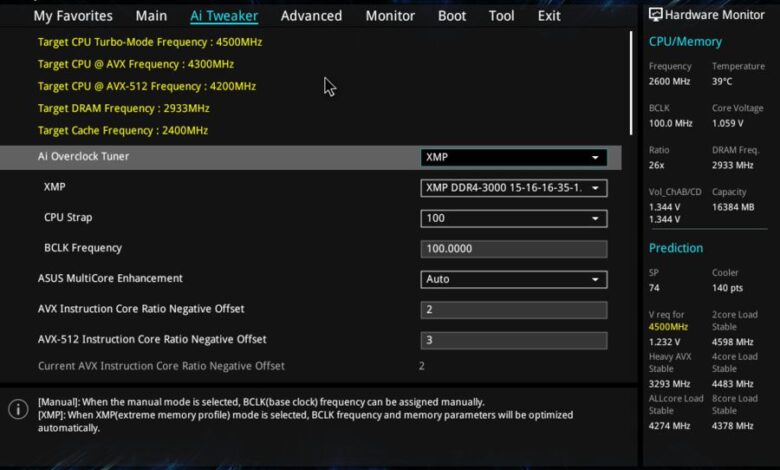Image resolution: width=780 pixels, height=470 pixels.
Task: Click Current AVX Instruction Core Ratio Negative Offset label
Action: pyautogui.click(x=161, y=366)
